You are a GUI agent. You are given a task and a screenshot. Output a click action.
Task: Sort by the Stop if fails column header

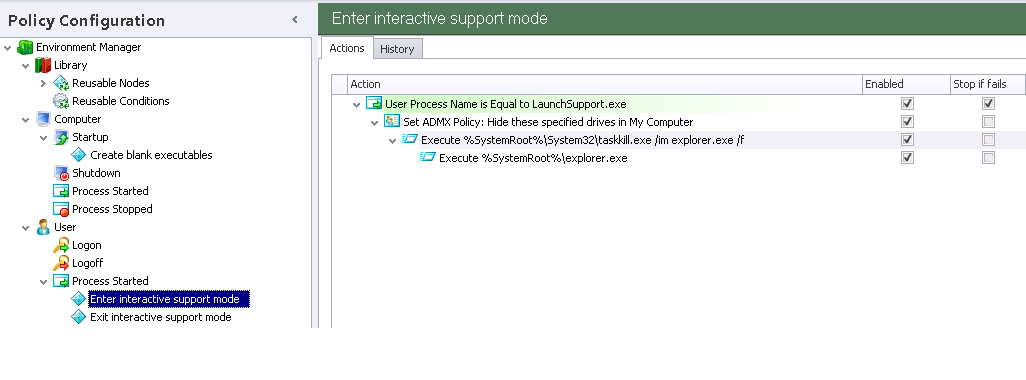click(x=988, y=84)
